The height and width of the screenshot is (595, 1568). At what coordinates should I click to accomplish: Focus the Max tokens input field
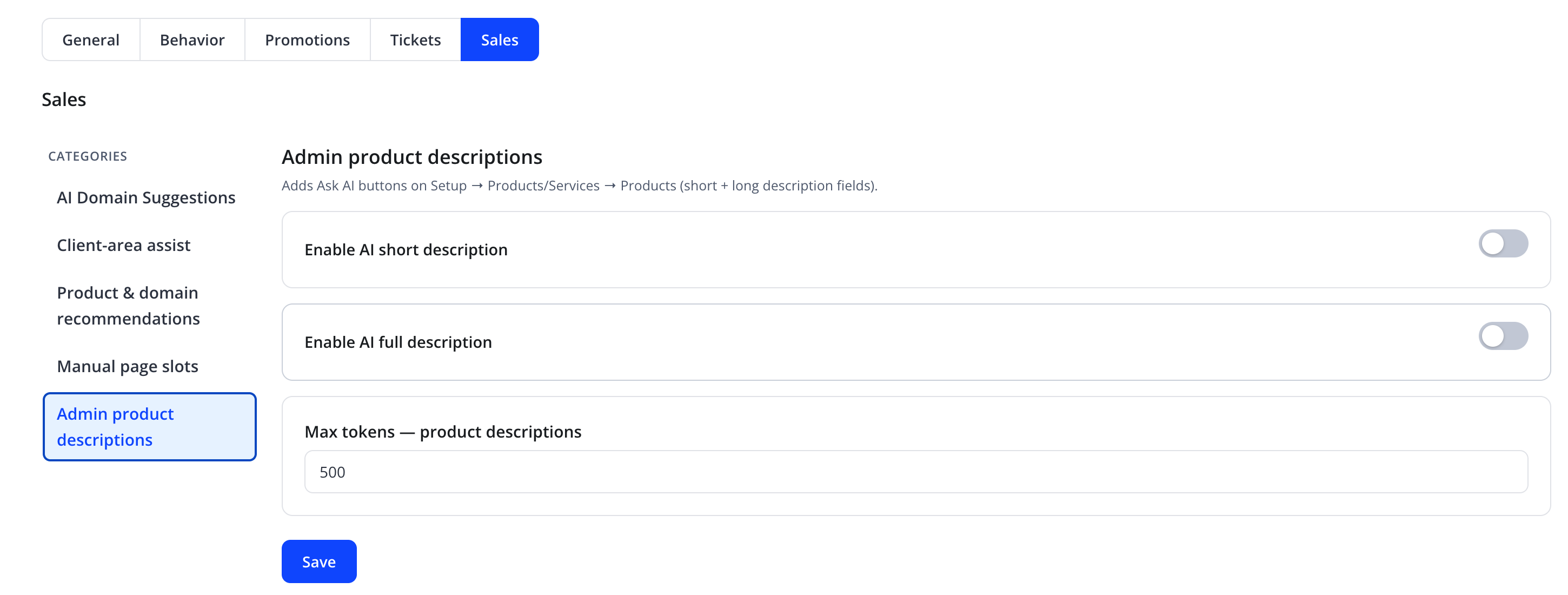pos(916,472)
